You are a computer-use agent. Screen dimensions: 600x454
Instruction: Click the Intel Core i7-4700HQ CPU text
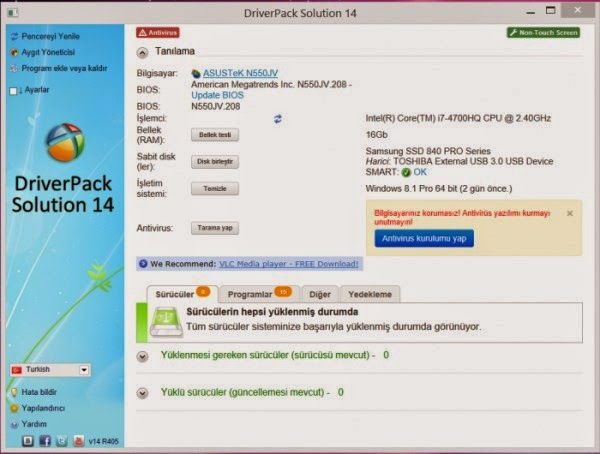click(458, 118)
